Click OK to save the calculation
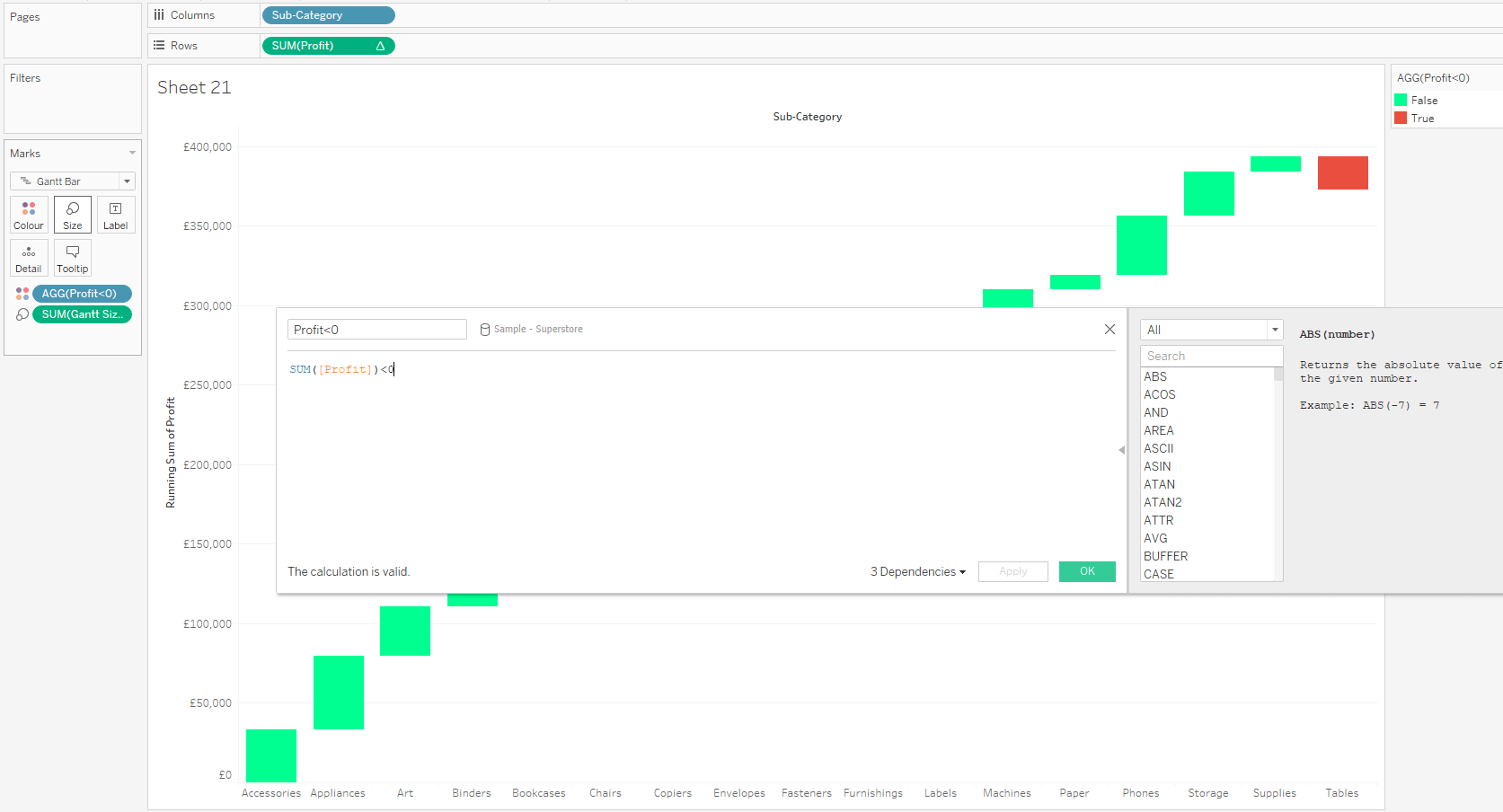Image resolution: width=1503 pixels, height=812 pixels. [1086, 571]
